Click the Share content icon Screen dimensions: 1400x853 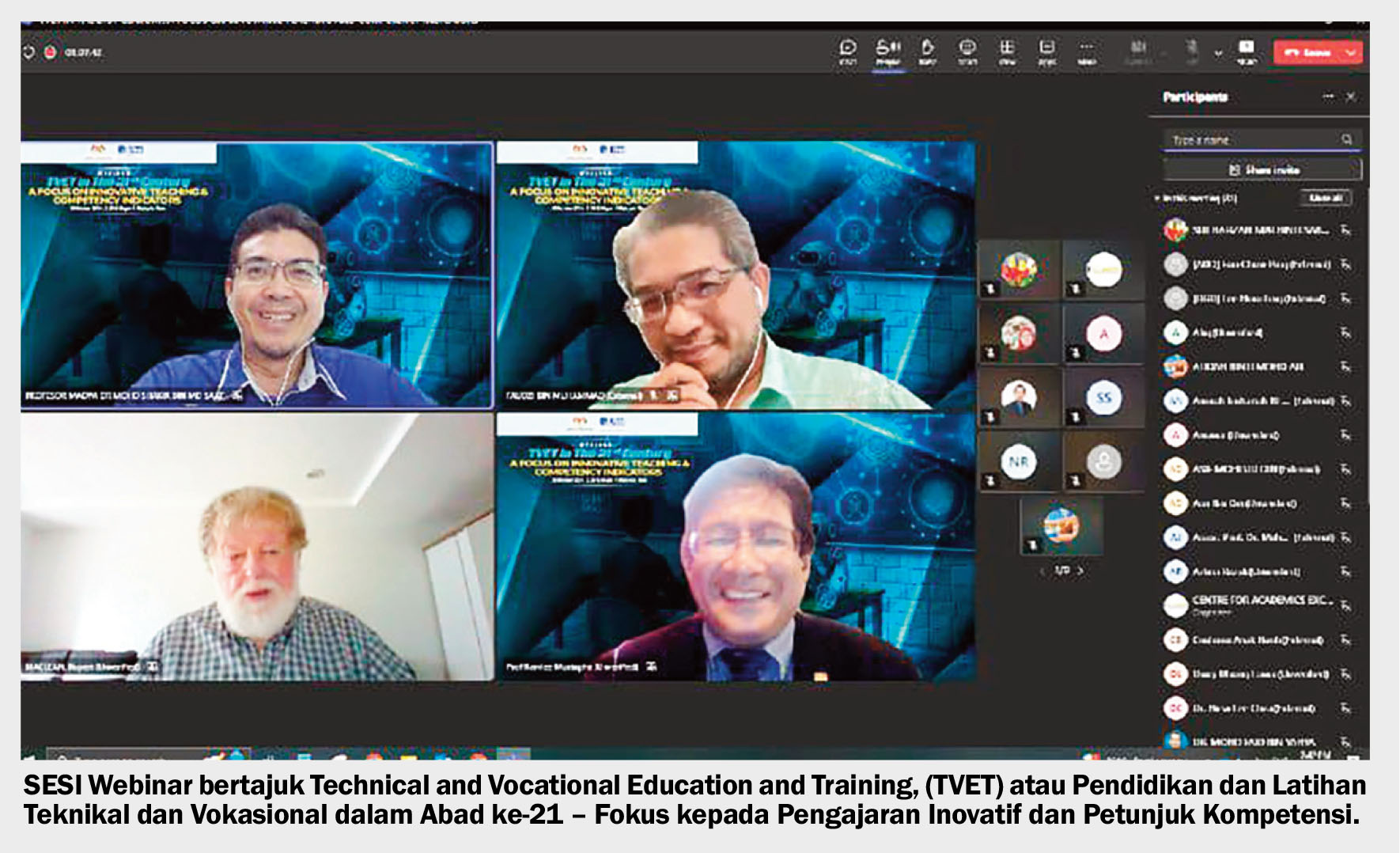pyautogui.click(x=1247, y=51)
